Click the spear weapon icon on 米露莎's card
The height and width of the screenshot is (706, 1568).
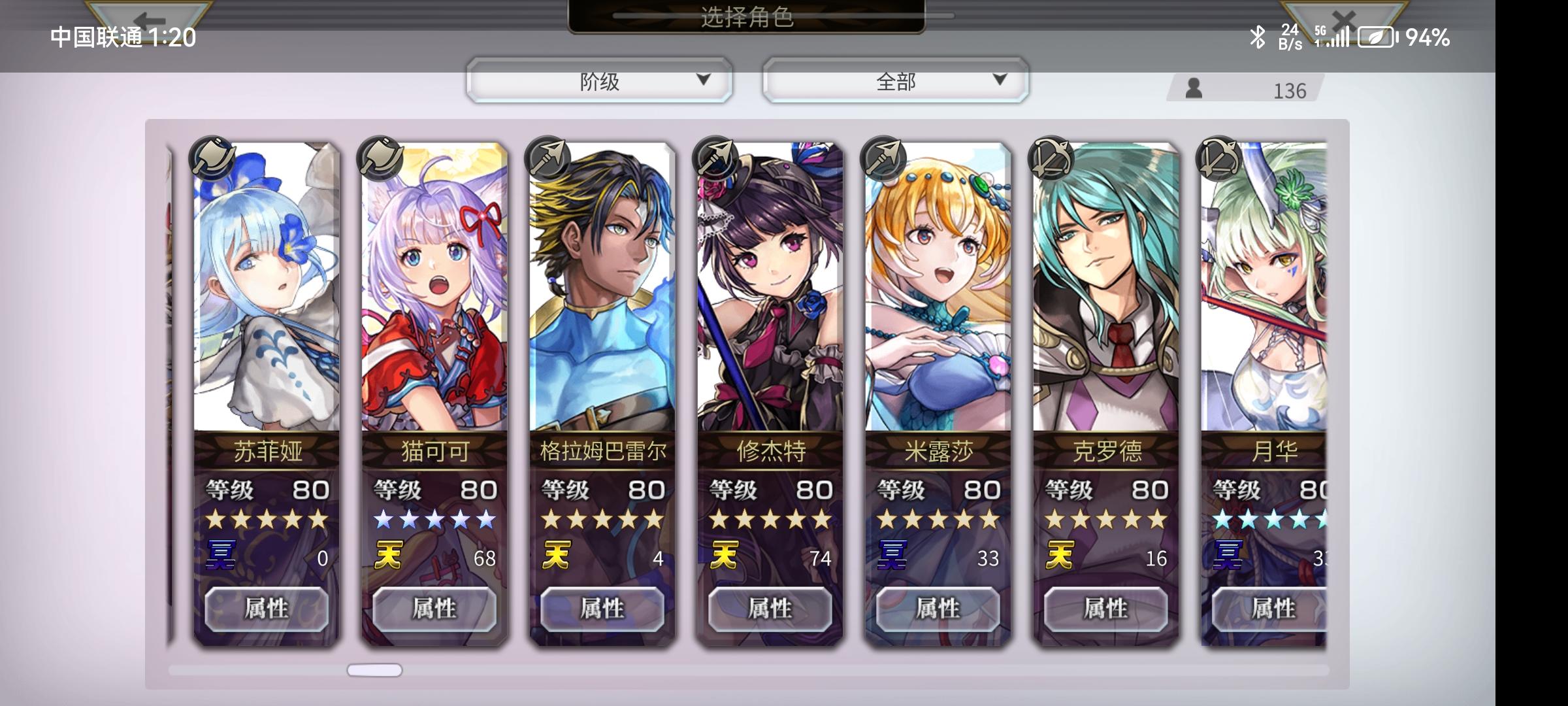[x=883, y=158]
